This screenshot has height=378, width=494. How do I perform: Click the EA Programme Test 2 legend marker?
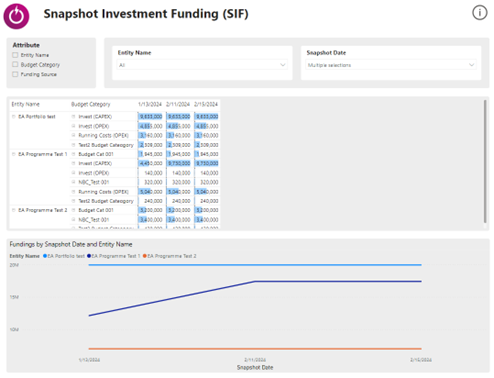point(145,256)
